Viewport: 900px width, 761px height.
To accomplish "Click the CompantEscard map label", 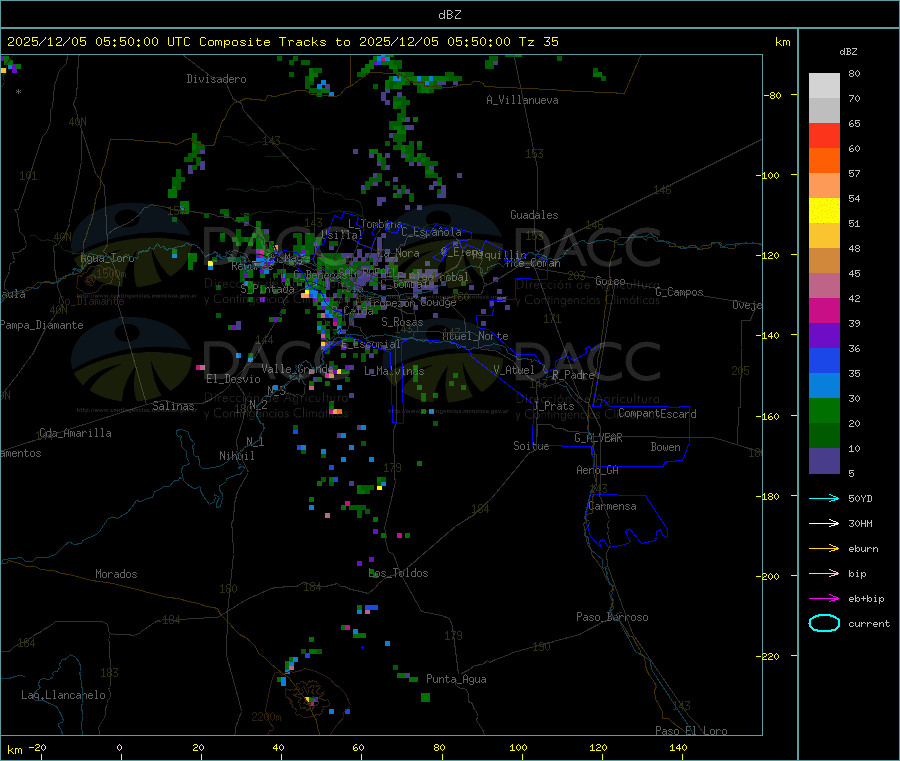I will pyautogui.click(x=657, y=414).
